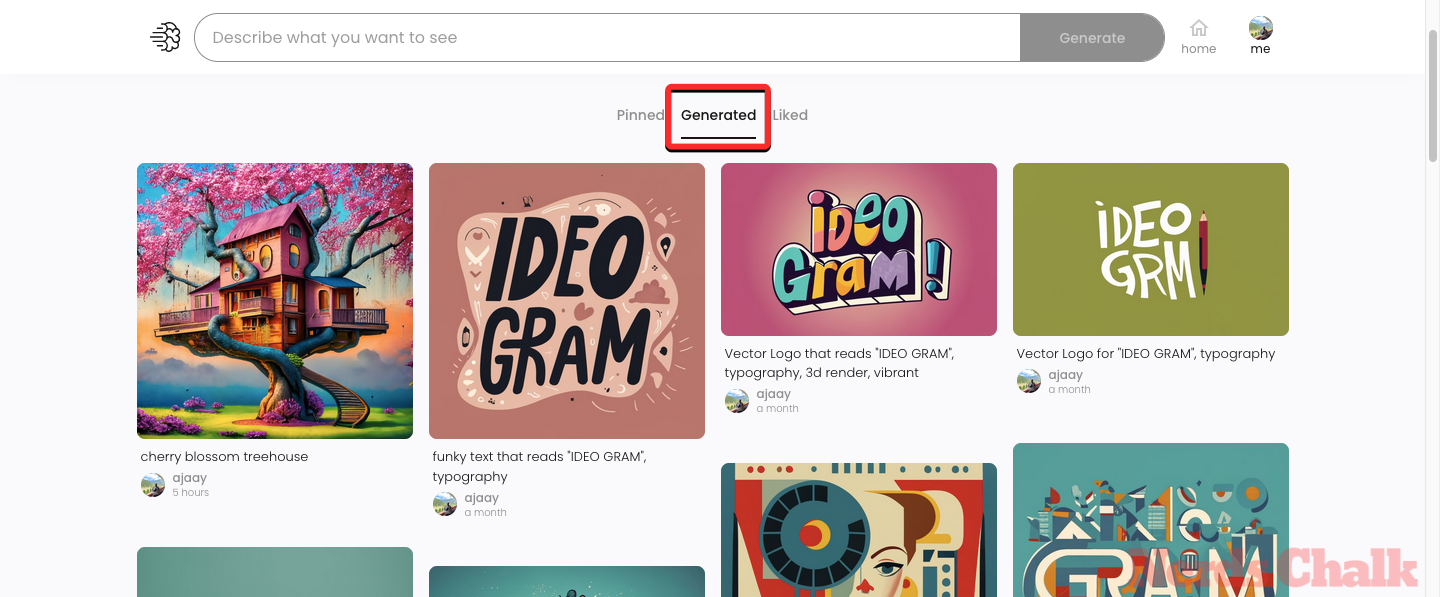The width and height of the screenshot is (1440, 597).
Task: Open the 'me' profile avatar
Action: click(x=1261, y=29)
